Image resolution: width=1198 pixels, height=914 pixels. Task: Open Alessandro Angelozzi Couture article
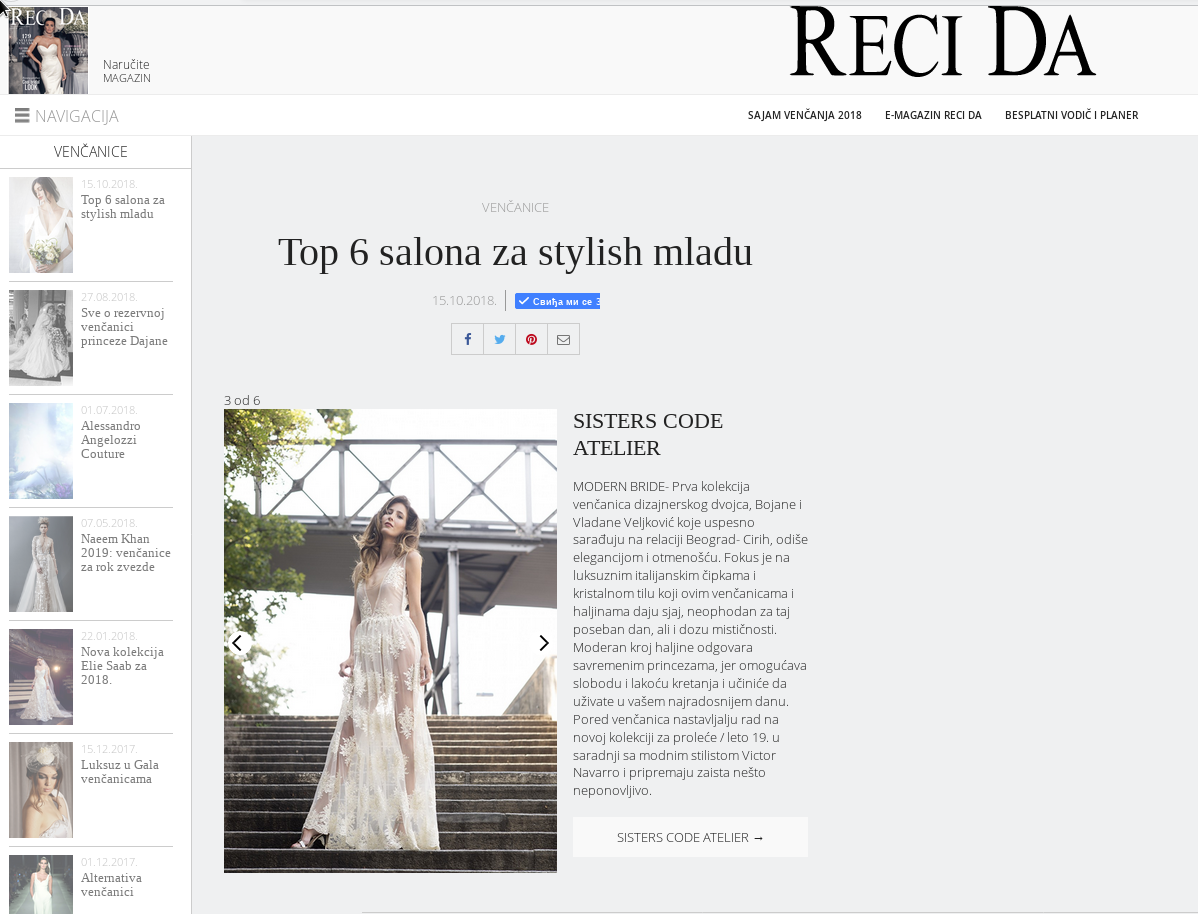tap(111, 439)
